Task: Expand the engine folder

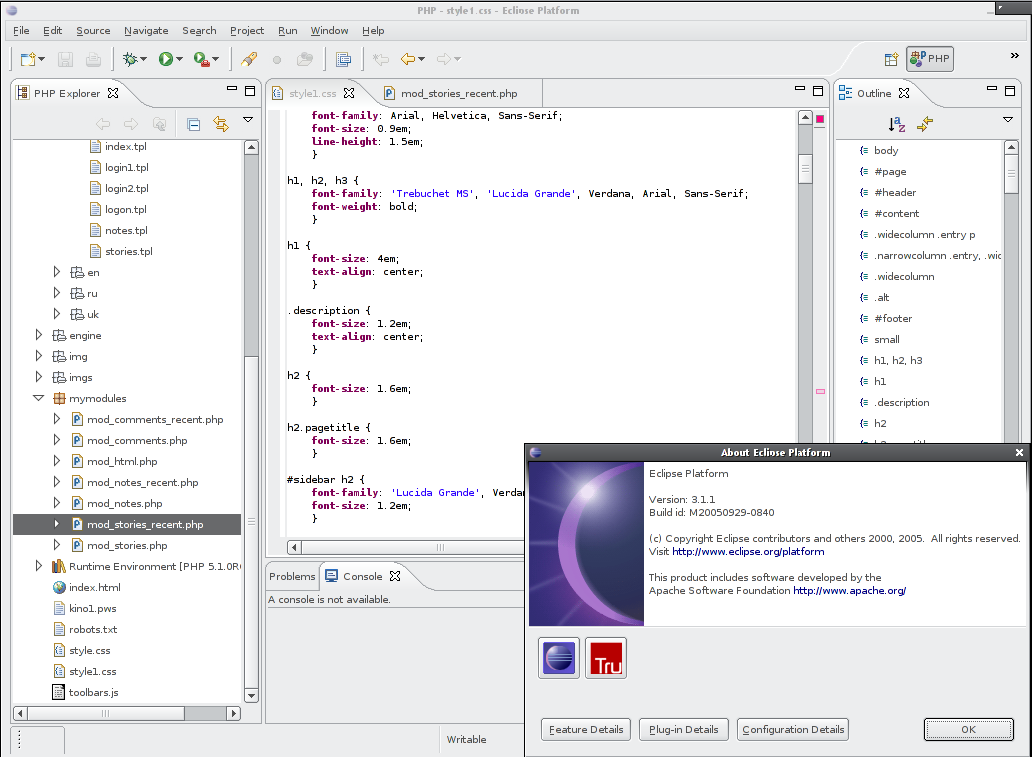Action: (38, 335)
